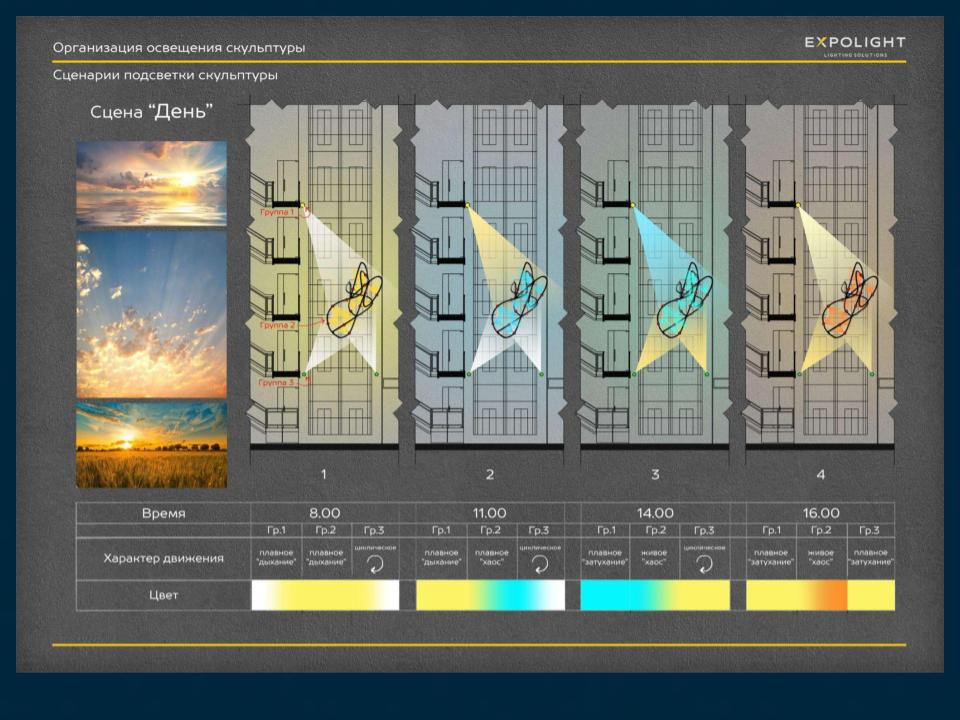Click the top sun-over-water sunset photo
This screenshot has height=720, width=960.
[x=151, y=182]
